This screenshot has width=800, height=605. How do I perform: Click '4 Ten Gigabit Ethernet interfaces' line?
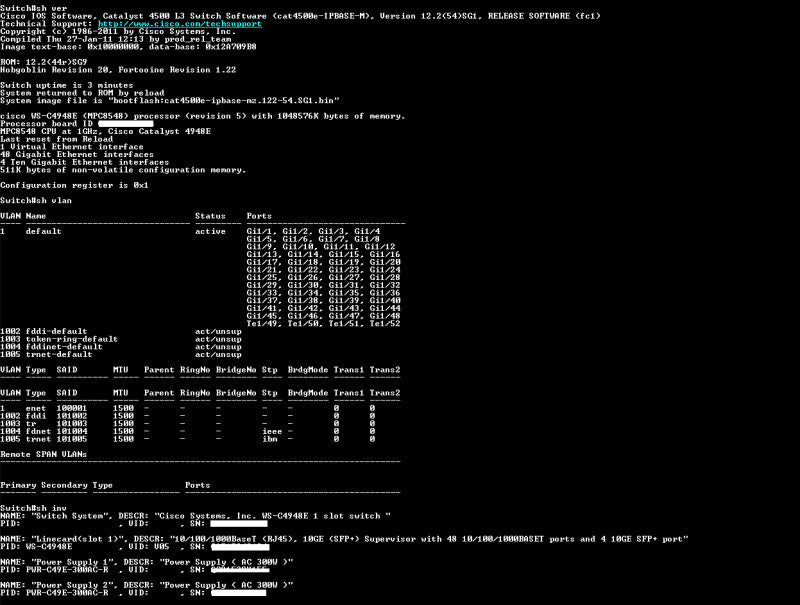(x=85, y=162)
